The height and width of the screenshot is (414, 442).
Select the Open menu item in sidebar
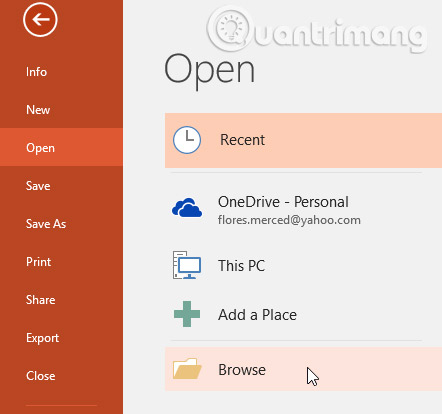tap(61, 147)
